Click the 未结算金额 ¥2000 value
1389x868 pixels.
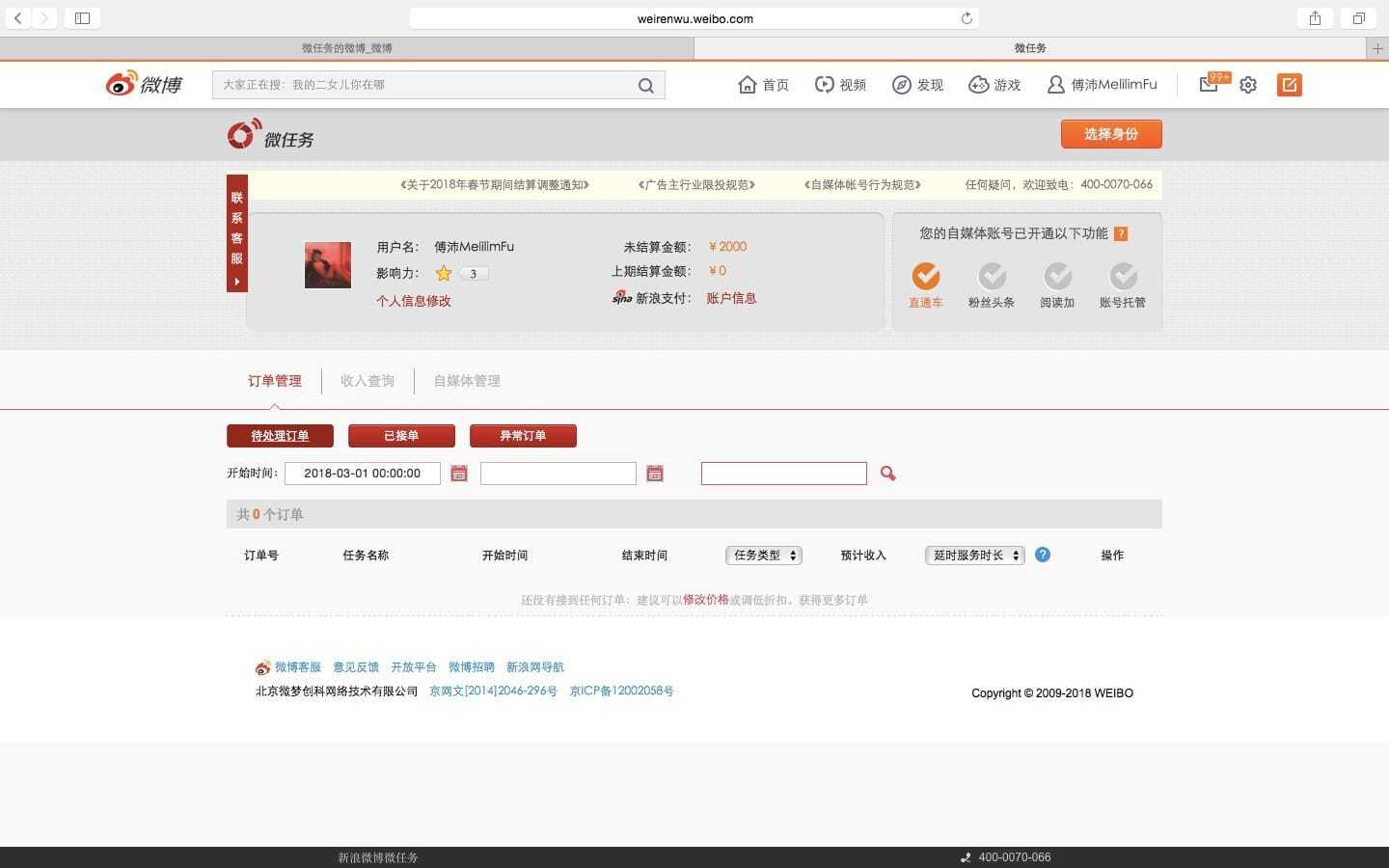click(727, 247)
